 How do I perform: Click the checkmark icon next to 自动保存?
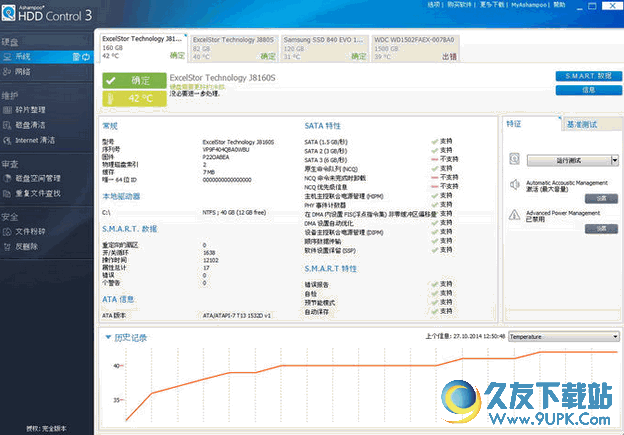435,311
